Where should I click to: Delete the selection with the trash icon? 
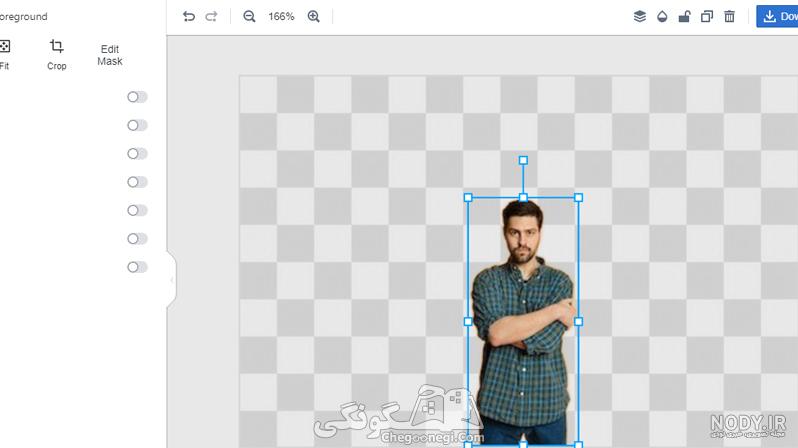click(729, 16)
